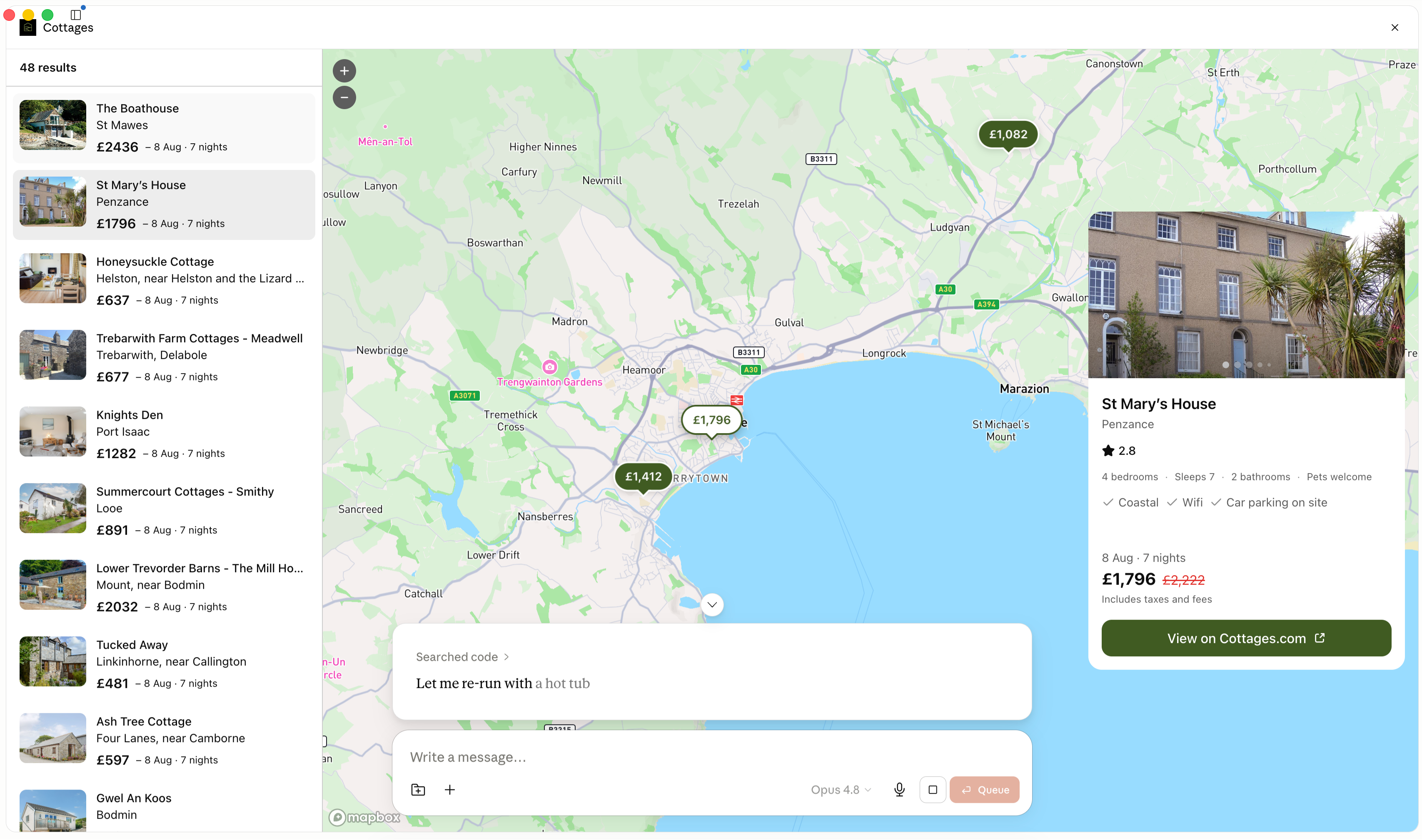
Task: Select the £1,412 map price marker
Action: (x=643, y=477)
